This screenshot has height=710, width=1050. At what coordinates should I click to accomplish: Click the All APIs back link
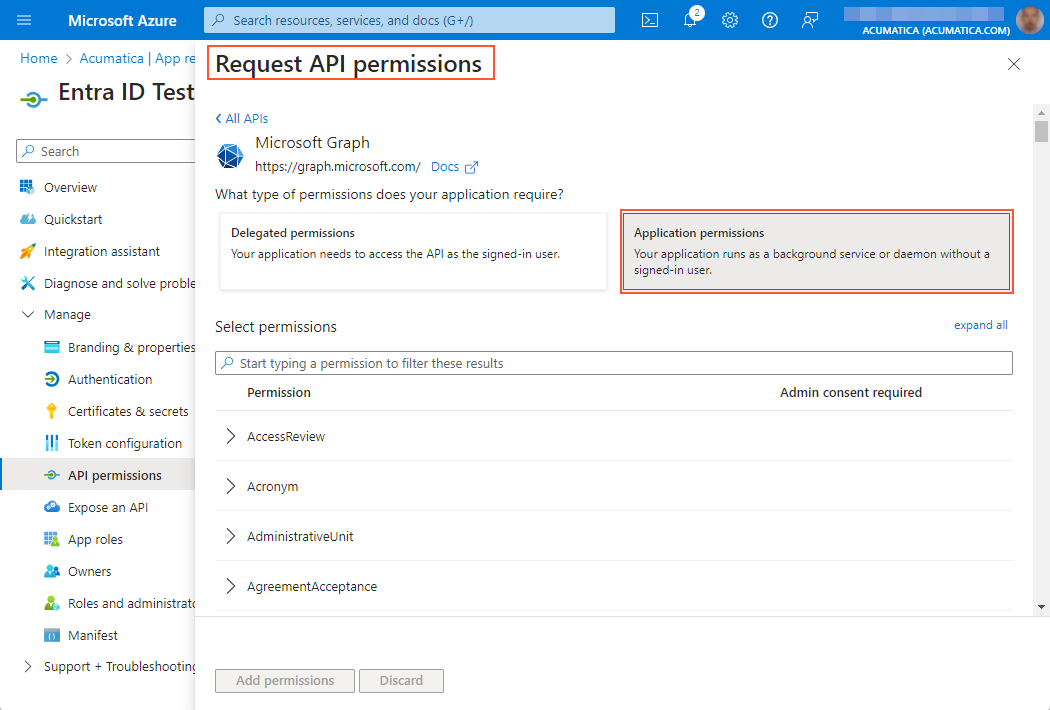(x=242, y=118)
